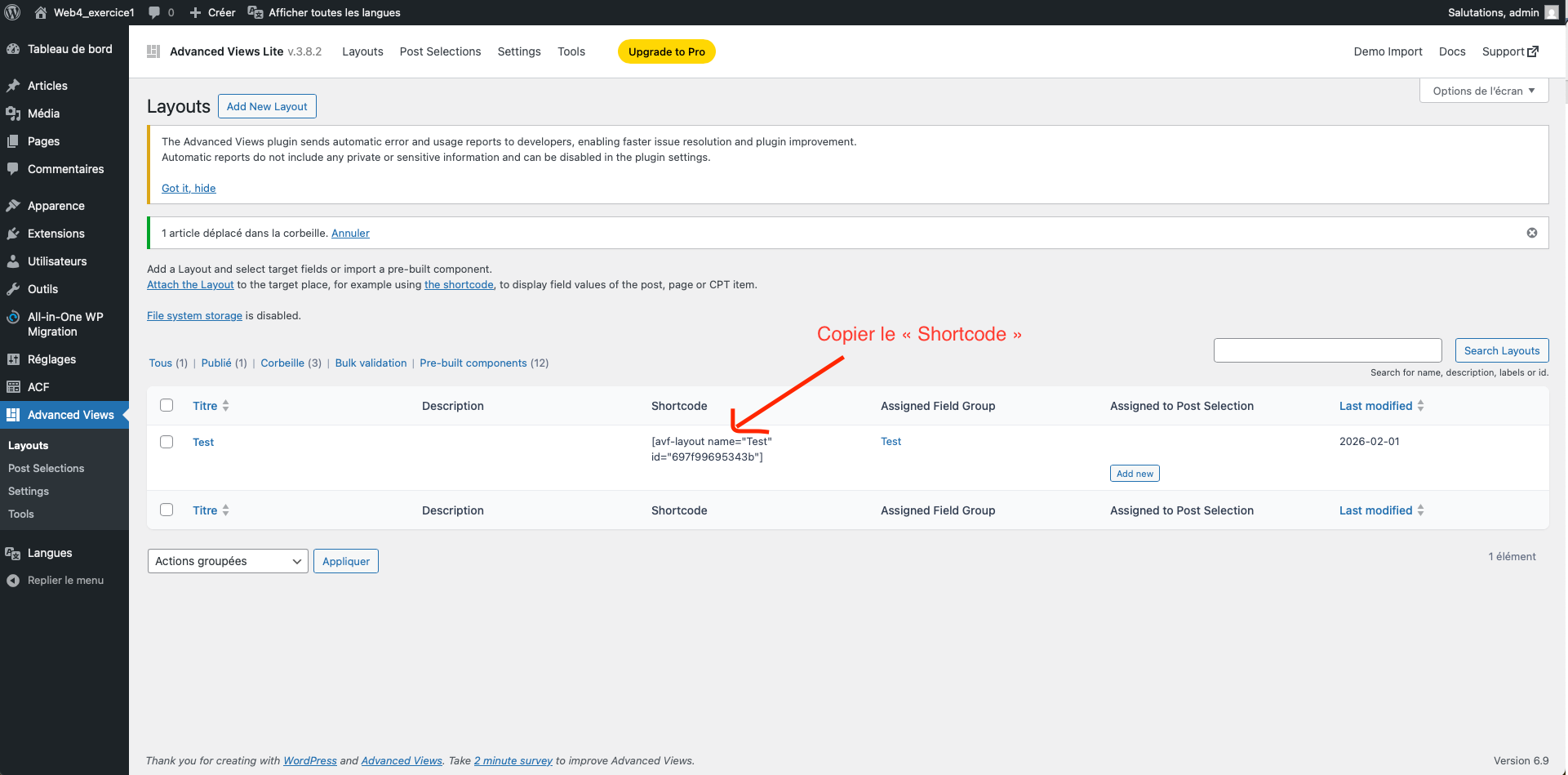Open the site home icon Web4_exercice1
This screenshot has height=775, width=1568.
(x=41, y=12)
